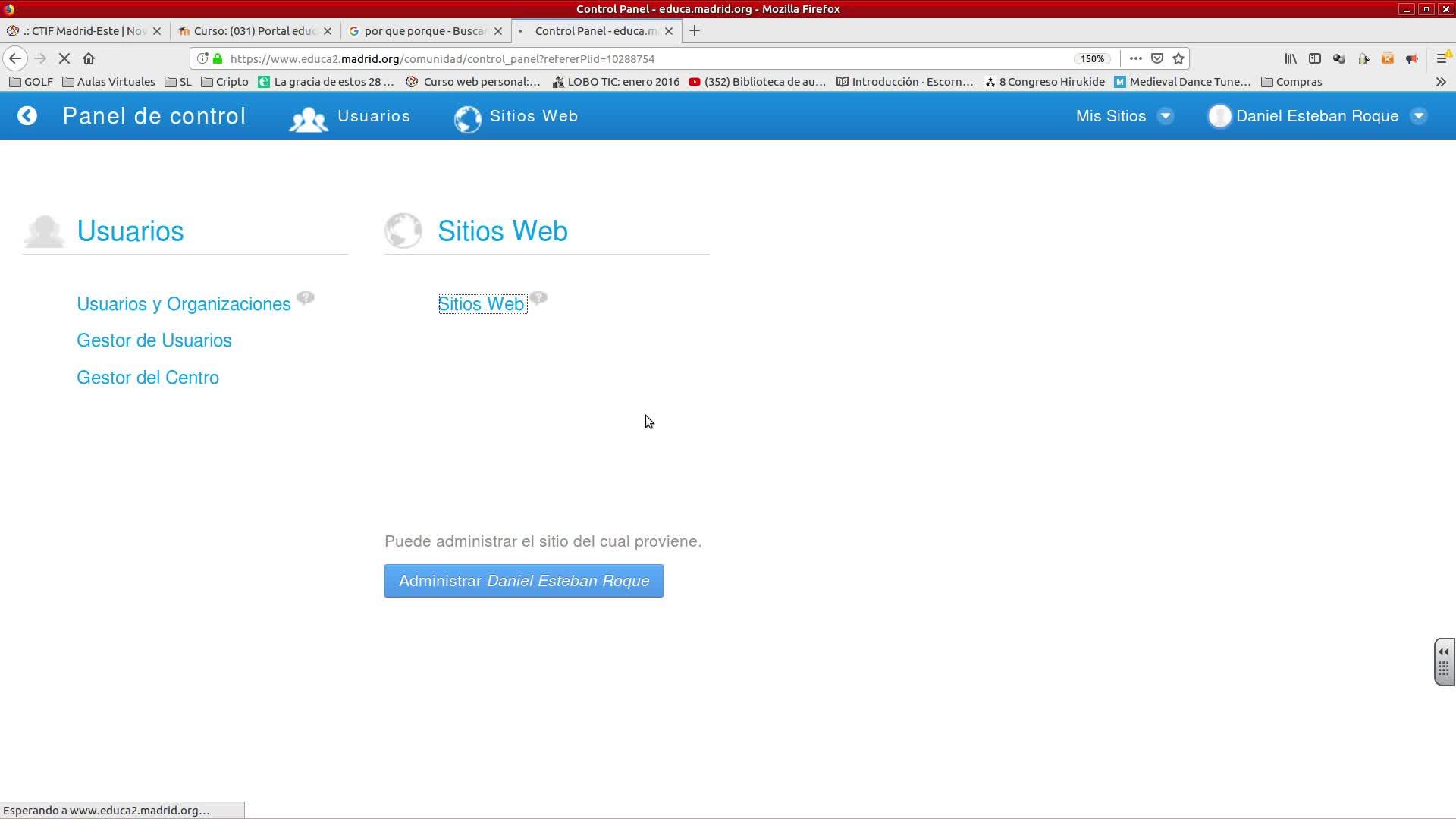This screenshot has height=819, width=1456.
Task: Click the back arrow in Panel de control
Action: point(27,116)
